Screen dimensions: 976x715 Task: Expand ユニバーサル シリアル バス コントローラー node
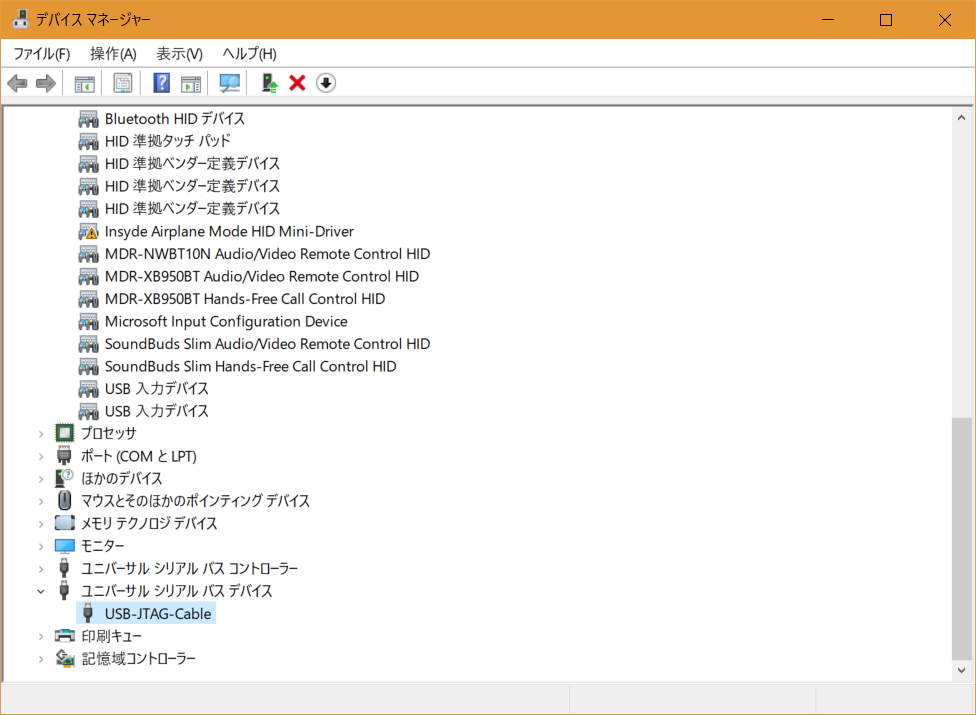[x=41, y=569]
